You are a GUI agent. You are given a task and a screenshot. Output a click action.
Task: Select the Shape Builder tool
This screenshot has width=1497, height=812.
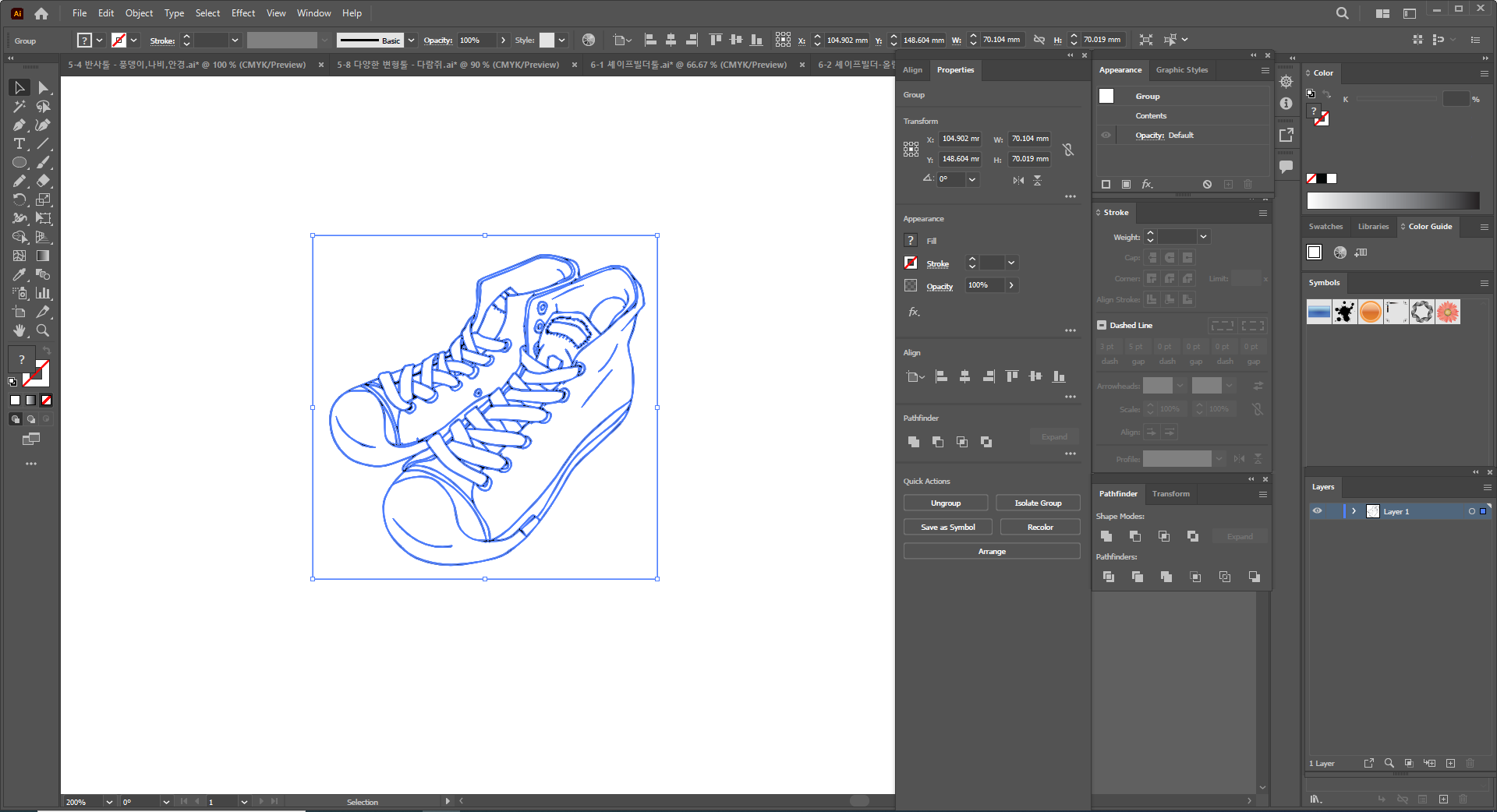[19, 237]
